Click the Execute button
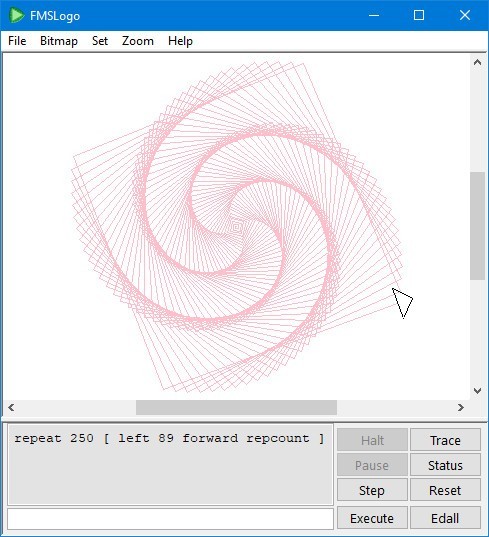Viewport: 489px width, 537px height. pos(372,518)
